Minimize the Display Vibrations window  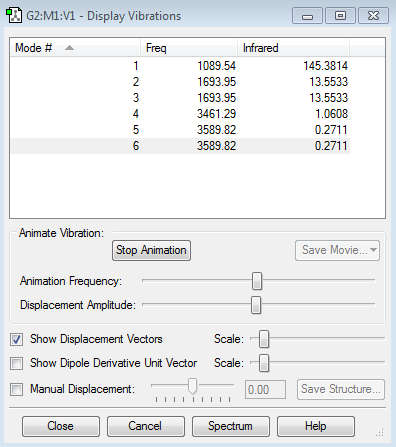click(307, 16)
